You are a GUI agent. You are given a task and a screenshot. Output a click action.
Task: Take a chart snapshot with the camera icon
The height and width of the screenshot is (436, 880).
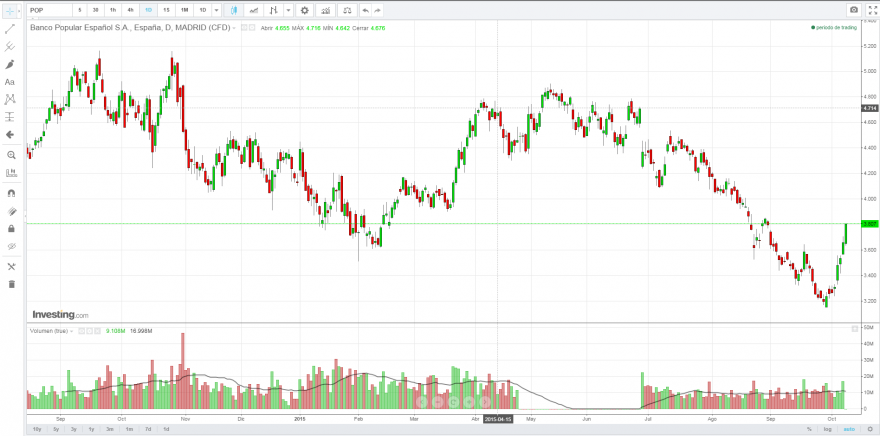[x=854, y=10]
